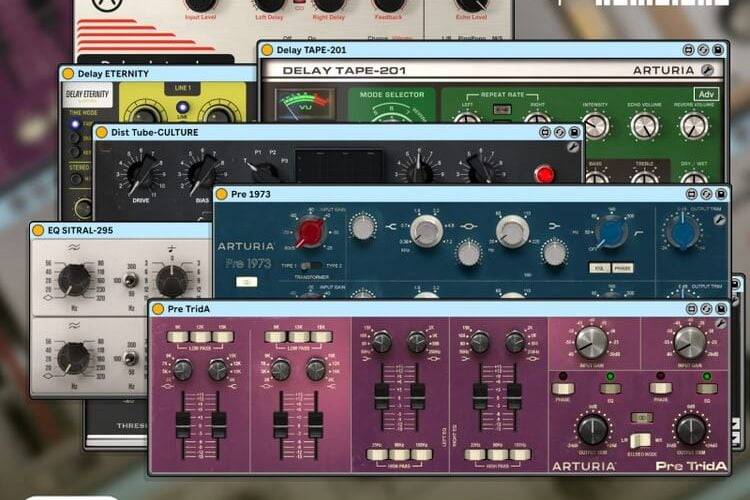Toggle EQ SITRAL-295 device activator

pyautogui.click(x=38, y=230)
